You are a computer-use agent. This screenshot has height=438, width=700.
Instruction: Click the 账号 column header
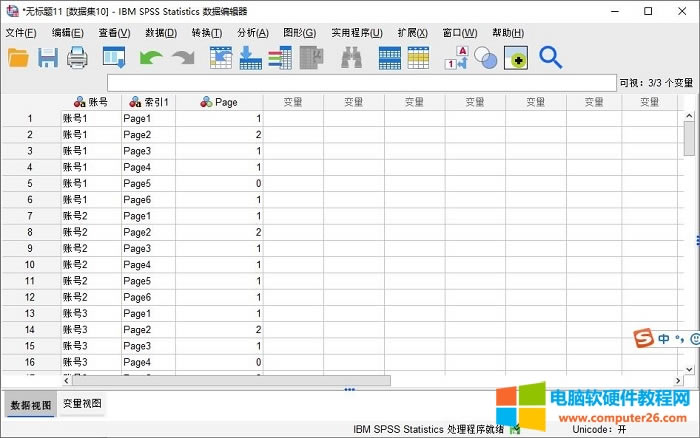pyautogui.click(x=91, y=102)
